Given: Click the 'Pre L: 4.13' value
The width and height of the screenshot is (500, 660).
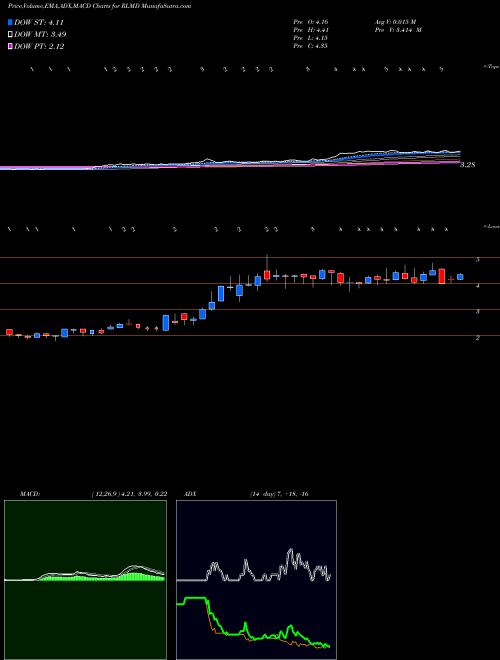Looking at the screenshot, I should pos(311,38).
